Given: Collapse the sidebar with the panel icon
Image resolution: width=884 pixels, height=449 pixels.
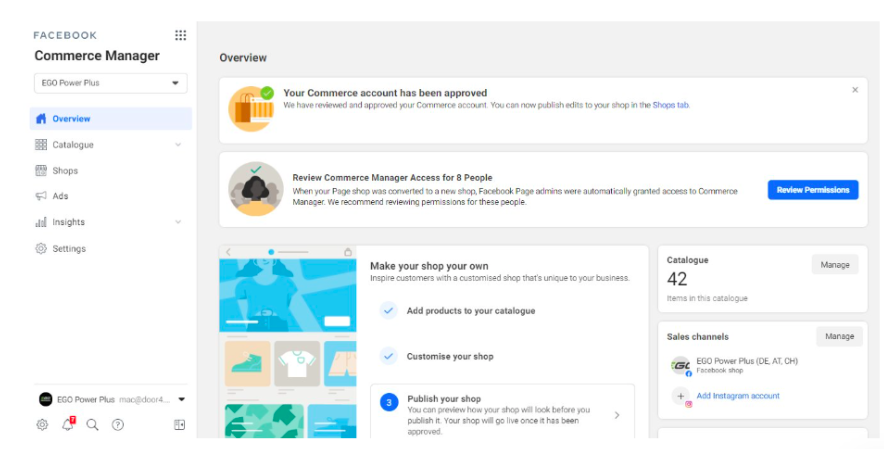Looking at the screenshot, I should [x=180, y=424].
